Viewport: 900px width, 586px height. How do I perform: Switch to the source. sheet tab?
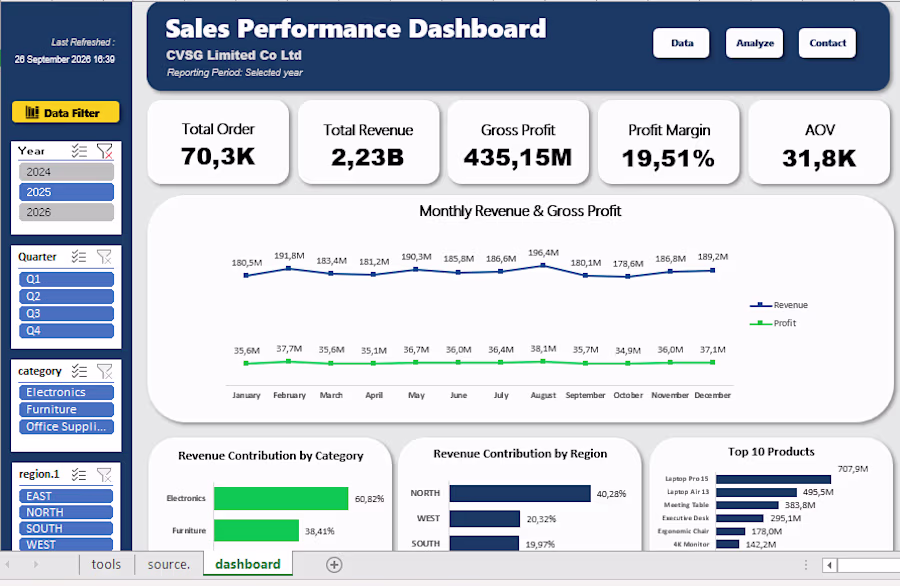point(169,565)
